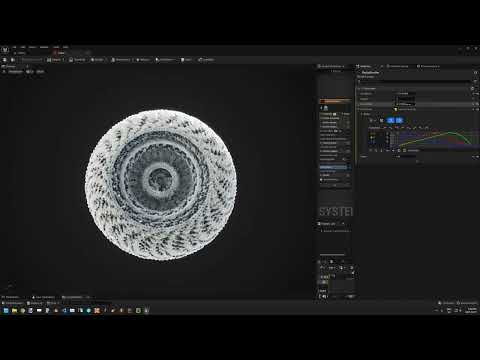The image size is (480, 360).
Task: Click Browse to asset toolbar icon
Action: [x=13, y=60]
